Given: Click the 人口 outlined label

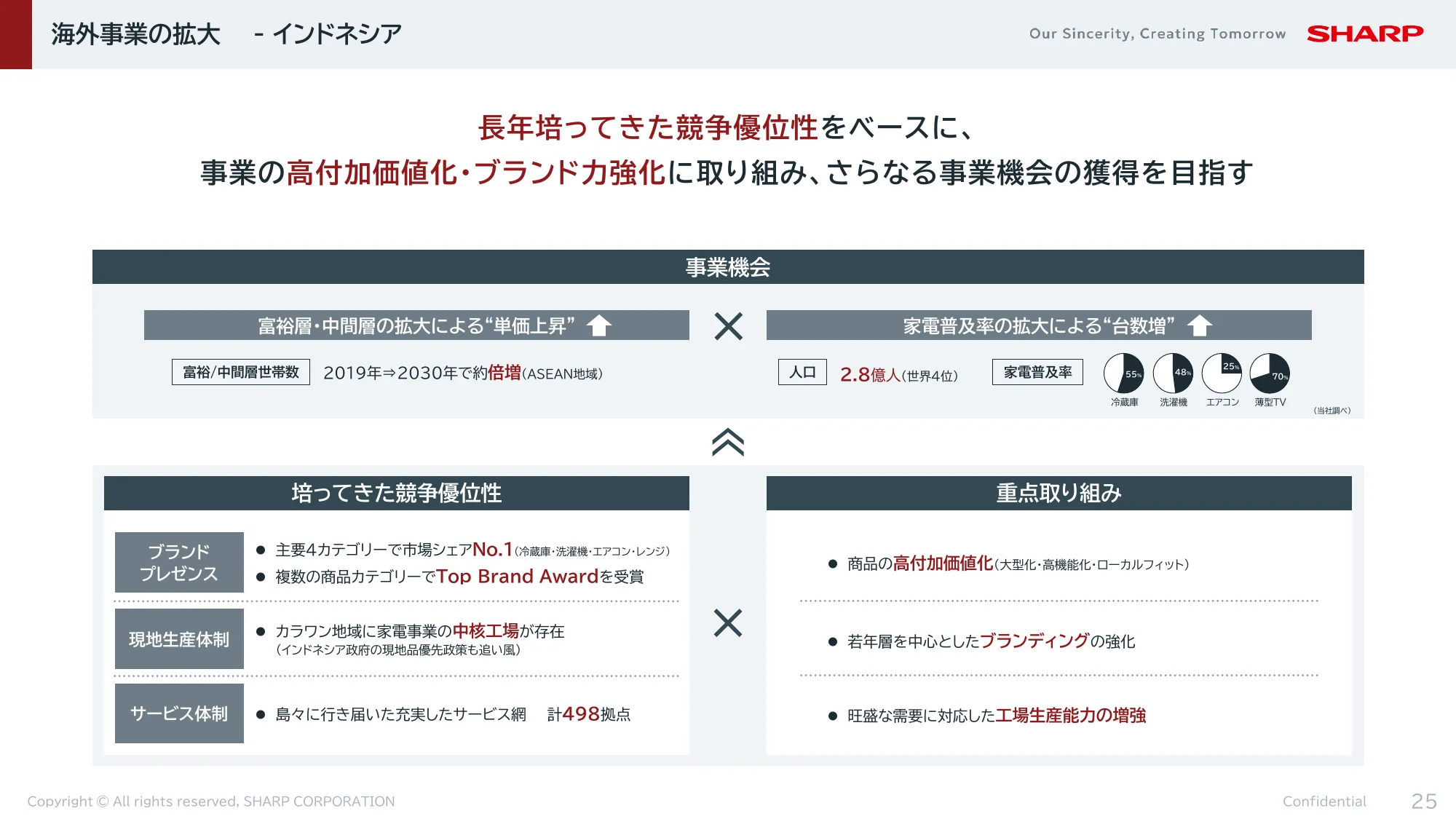Looking at the screenshot, I should point(802,372).
